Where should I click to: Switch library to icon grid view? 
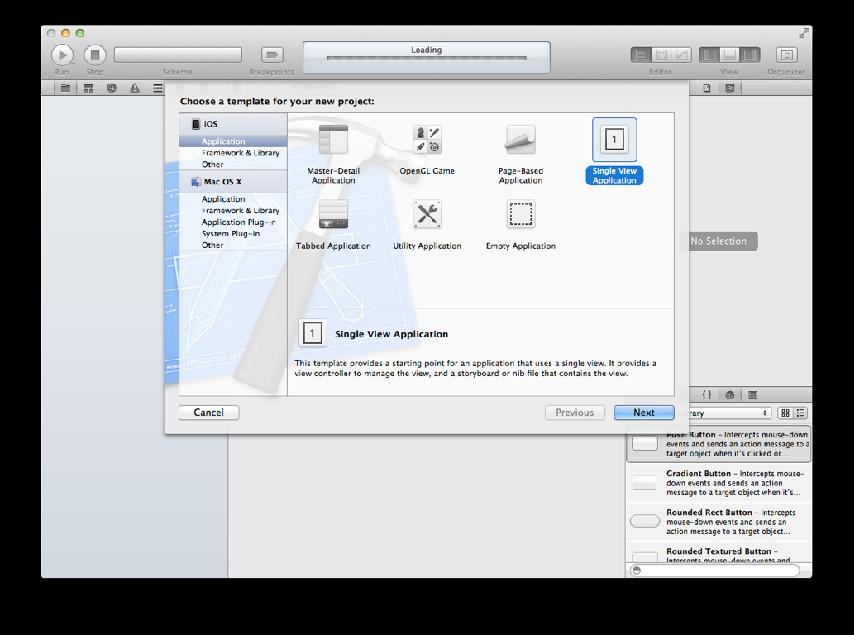pos(785,413)
